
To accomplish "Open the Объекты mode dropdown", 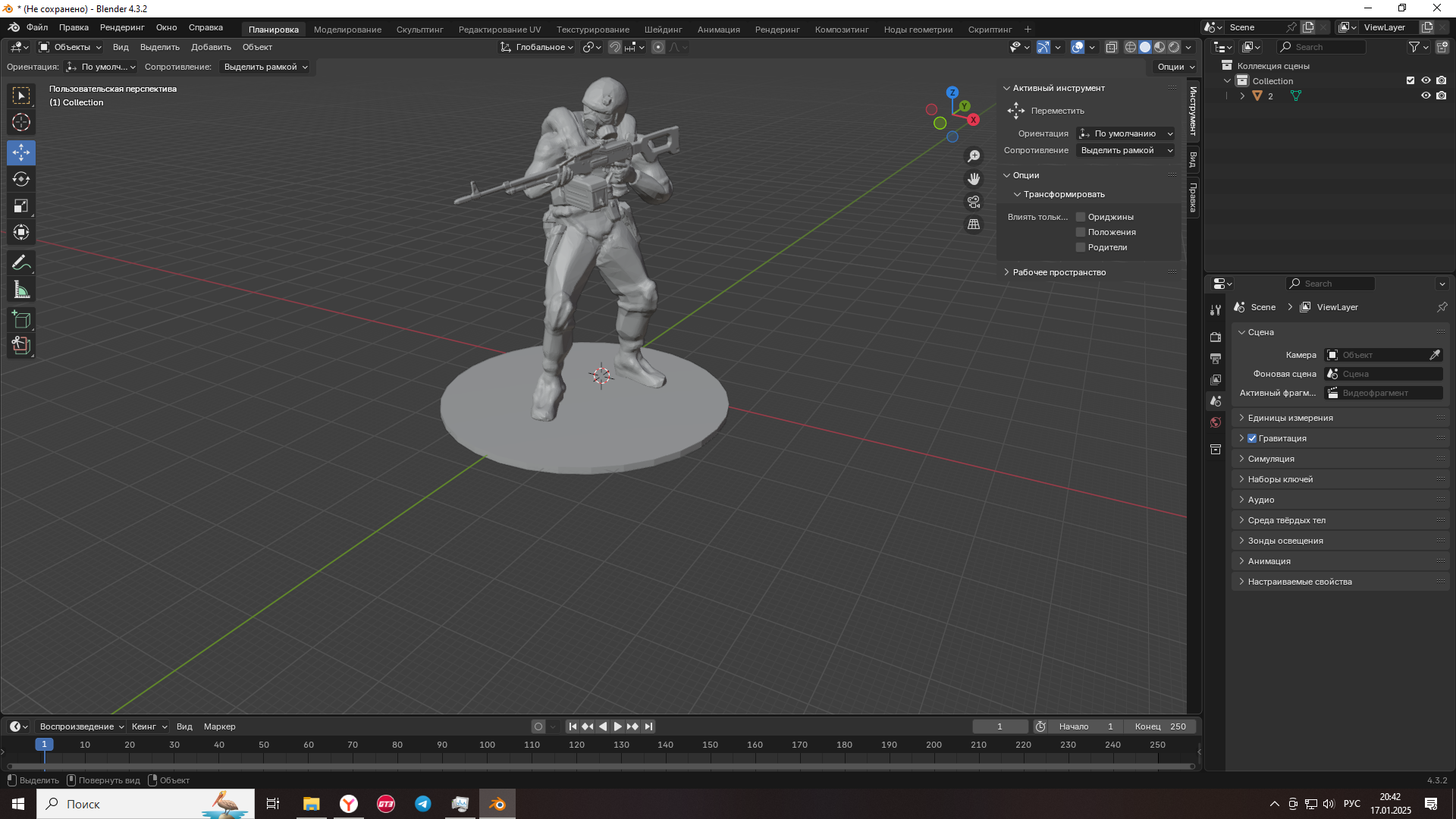I will 71,47.
